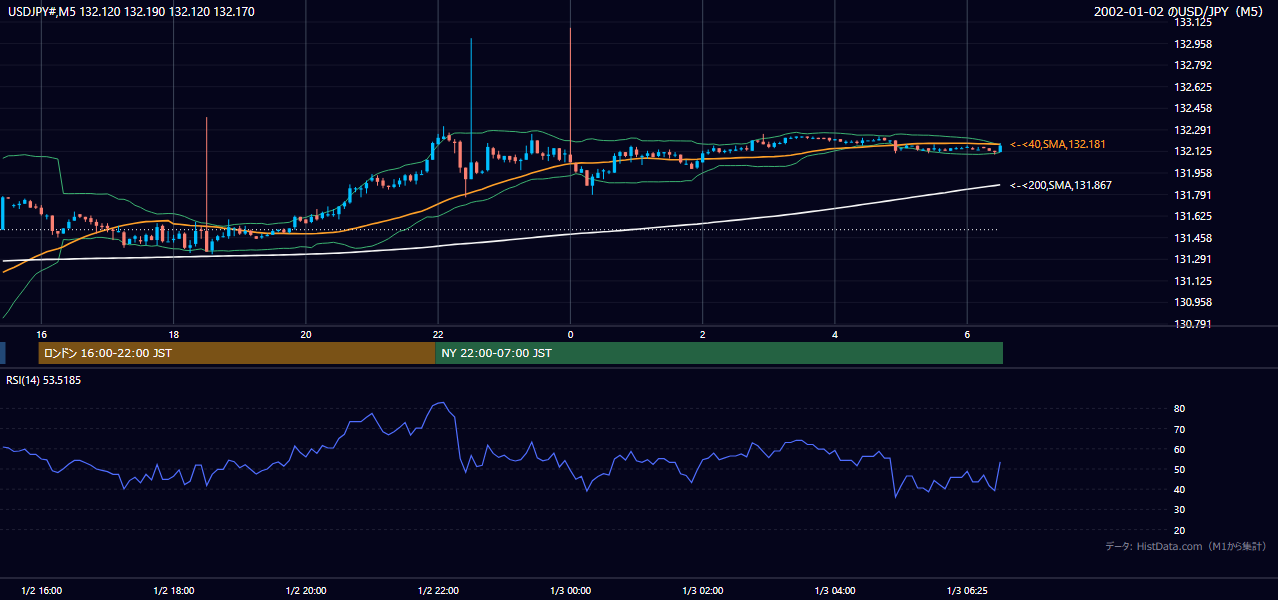Click the 132.792 price axis label
The width and height of the screenshot is (1278, 600).
pos(1192,66)
